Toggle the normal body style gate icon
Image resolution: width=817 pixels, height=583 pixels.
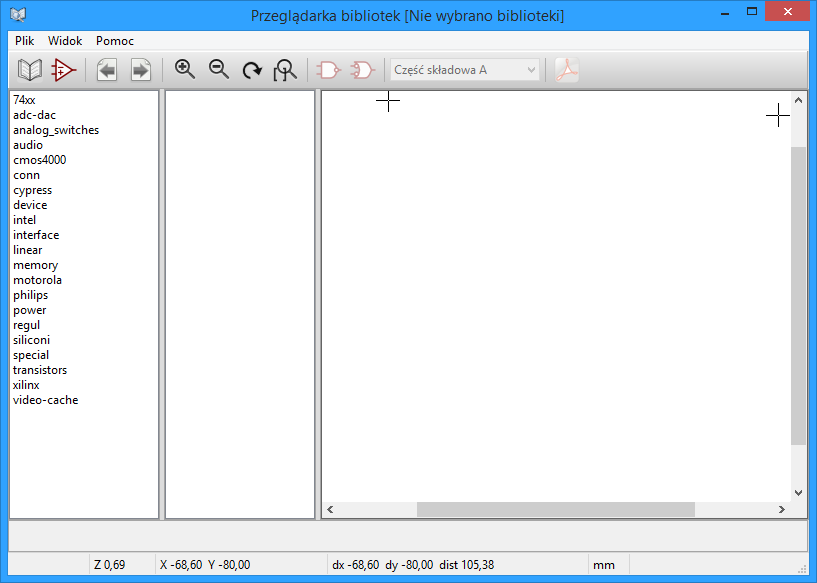point(328,70)
